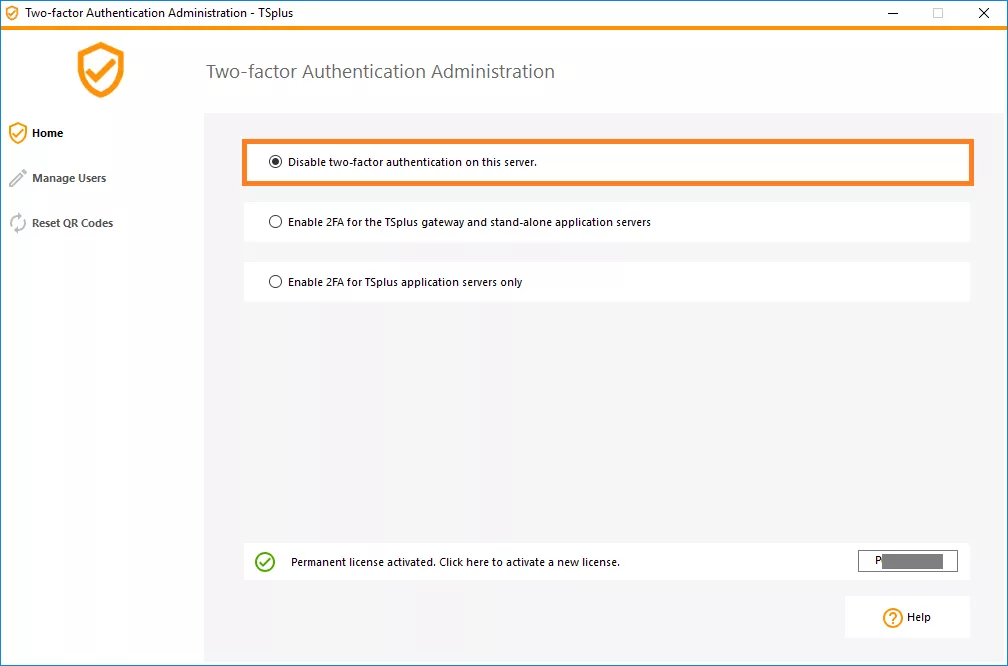Click the green checkmark license status icon
This screenshot has width=1008, height=666.
[x=264, y=562]
